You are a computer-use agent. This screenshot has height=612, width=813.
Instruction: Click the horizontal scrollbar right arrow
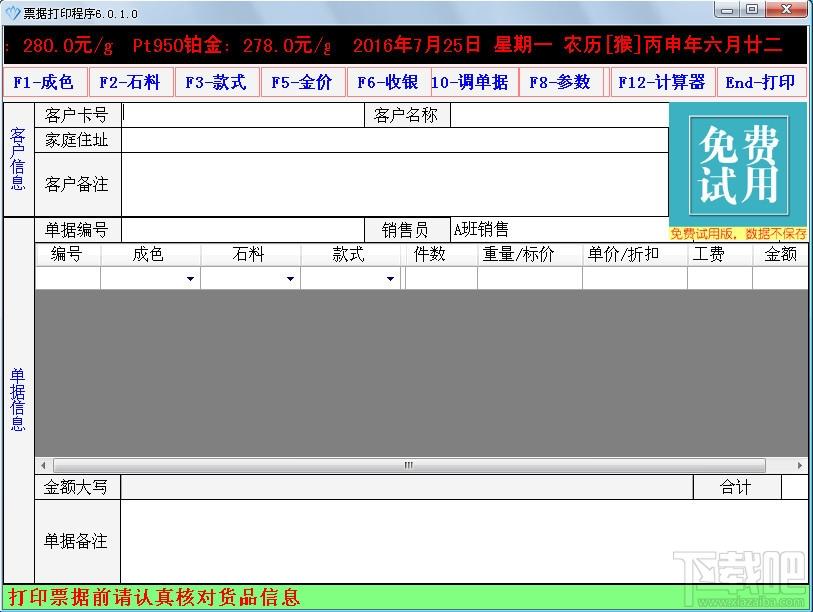click(x=800, y=465)
